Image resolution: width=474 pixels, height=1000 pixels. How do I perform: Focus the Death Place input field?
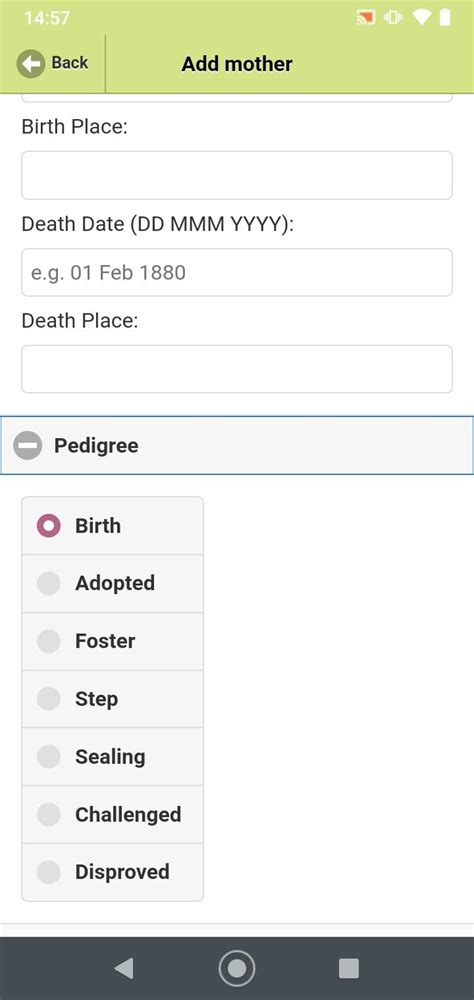(x=237, y=369)
